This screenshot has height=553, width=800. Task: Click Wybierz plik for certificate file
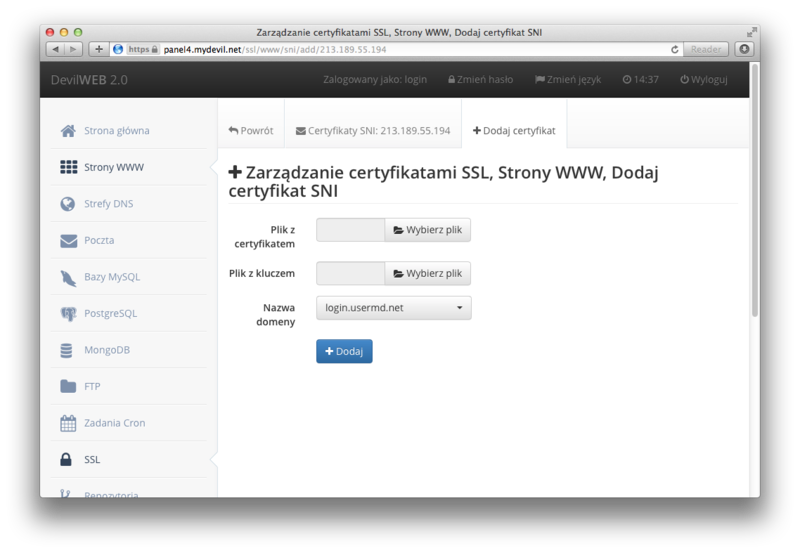click(428, 230)
